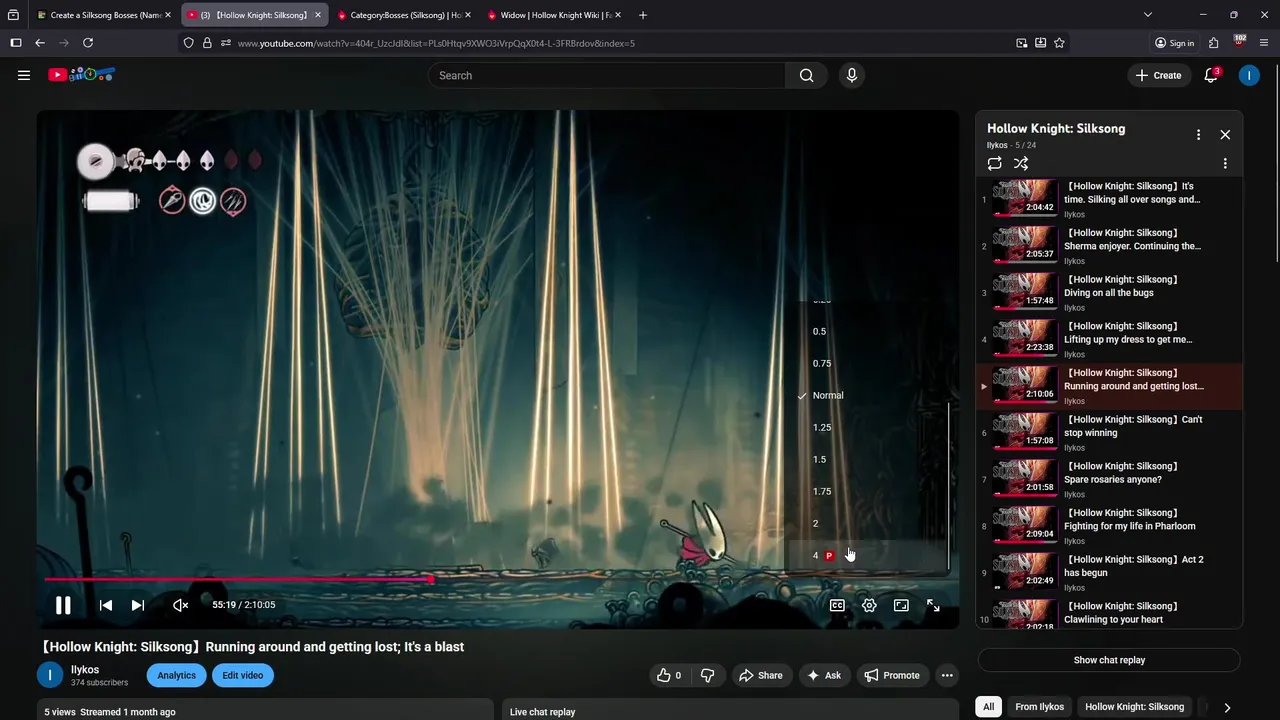Open 'Spare rosaries anyone?' video thumbnail
This screenshot has height=720, width=1280.
point(1025,479)
